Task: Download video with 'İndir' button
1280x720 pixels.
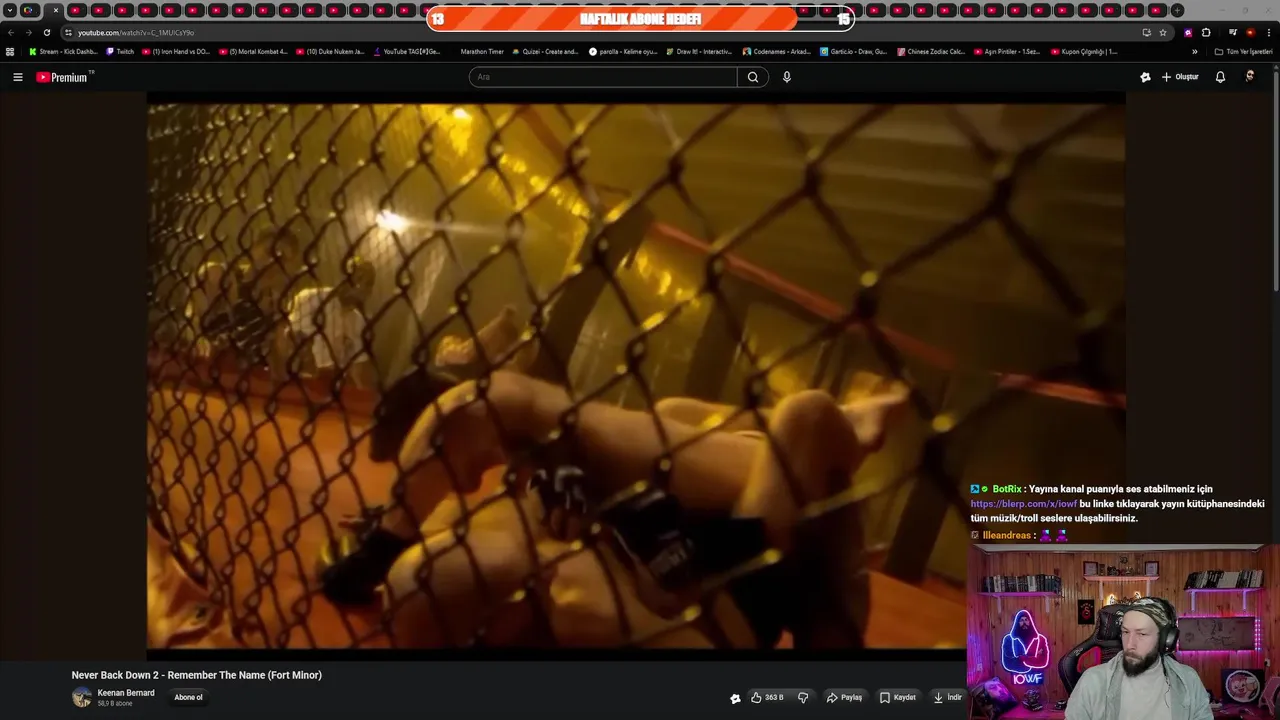Action: 947,698
